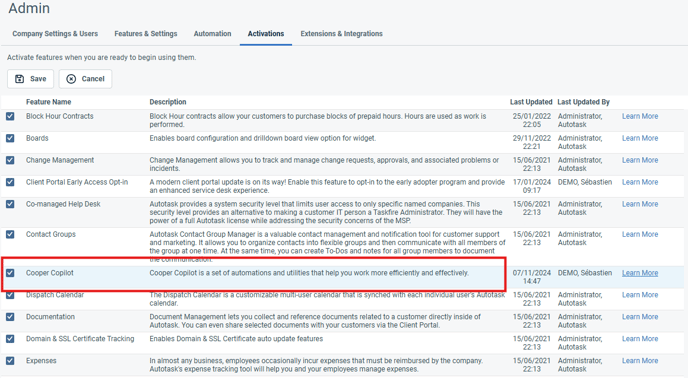Viewport: 688px width, 378px height.
Task: Open Learn More for Expenses
Action: click(x=640, y=361)
